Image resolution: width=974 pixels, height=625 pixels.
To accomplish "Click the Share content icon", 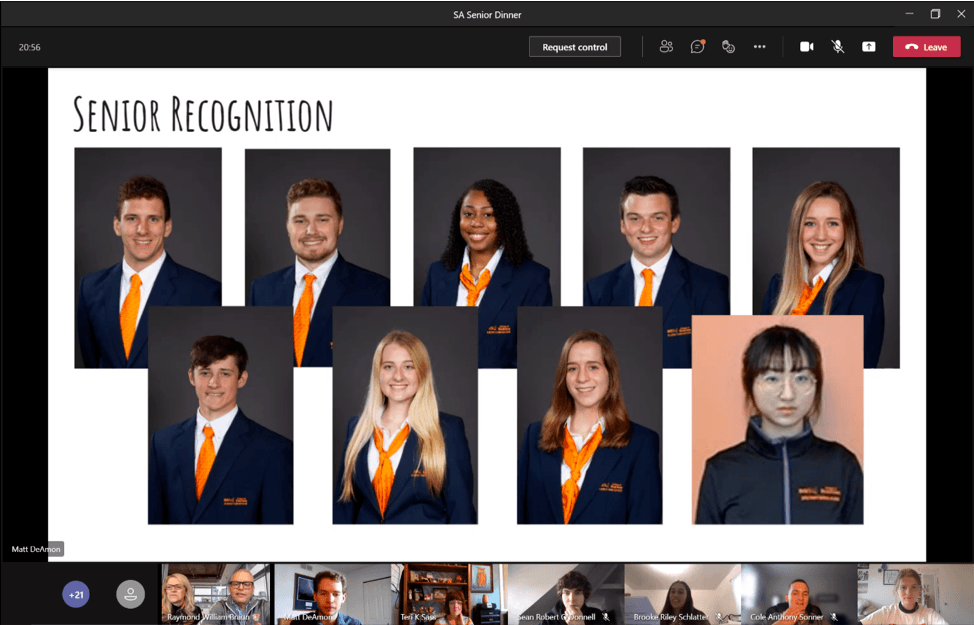I will point(869,47).
